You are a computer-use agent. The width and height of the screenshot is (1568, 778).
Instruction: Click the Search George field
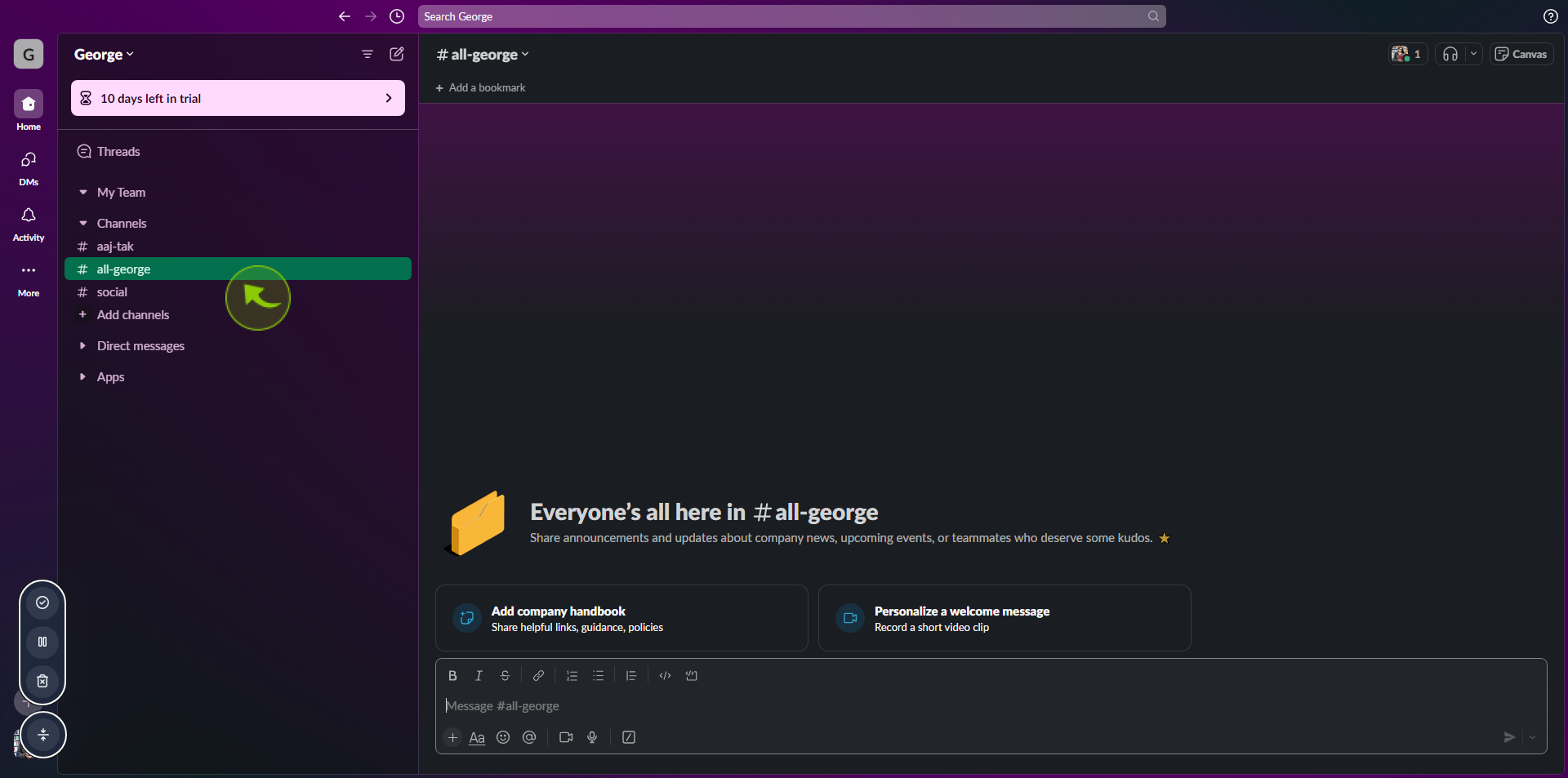click(792, 16)
